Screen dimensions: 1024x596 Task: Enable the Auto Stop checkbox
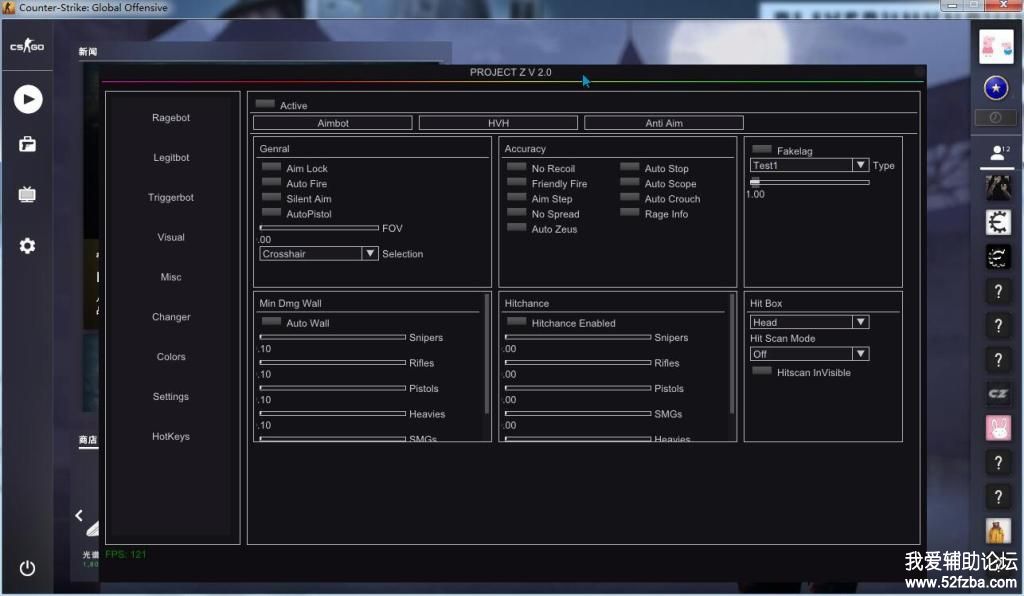click(630, 167)
